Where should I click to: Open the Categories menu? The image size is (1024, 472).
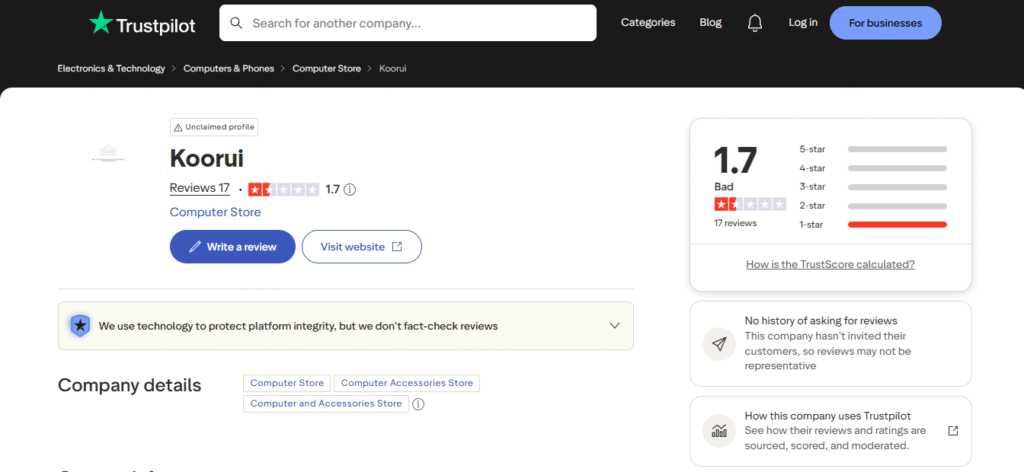point(648,22)
